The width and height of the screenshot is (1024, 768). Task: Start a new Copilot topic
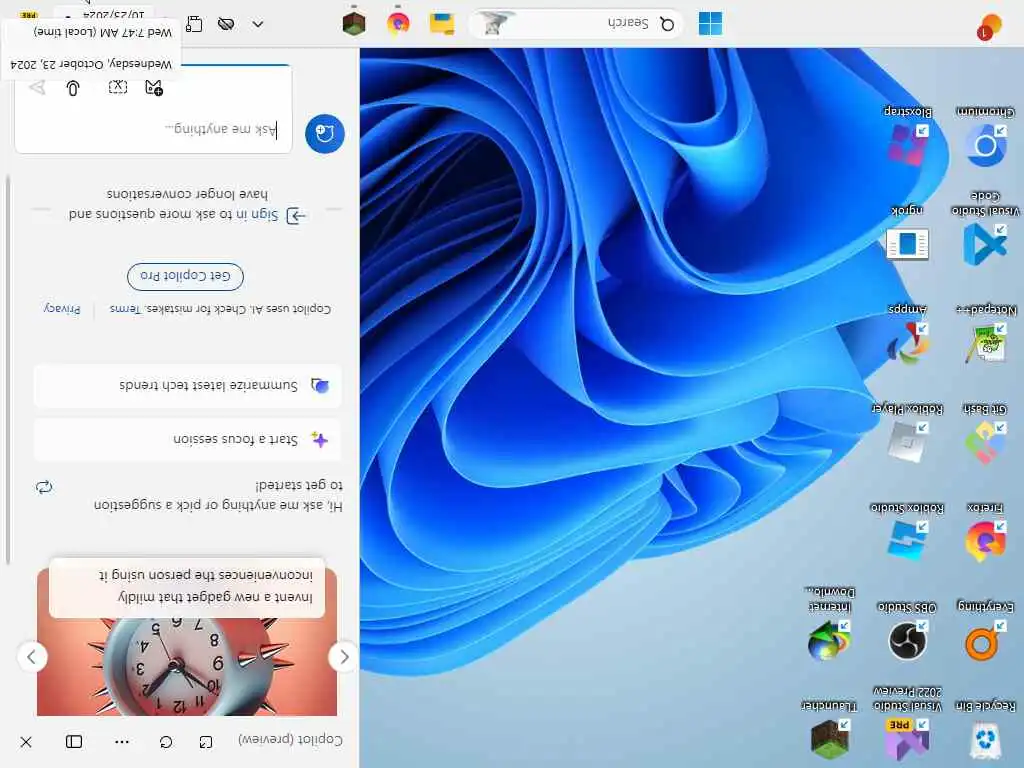click(325, 133)
